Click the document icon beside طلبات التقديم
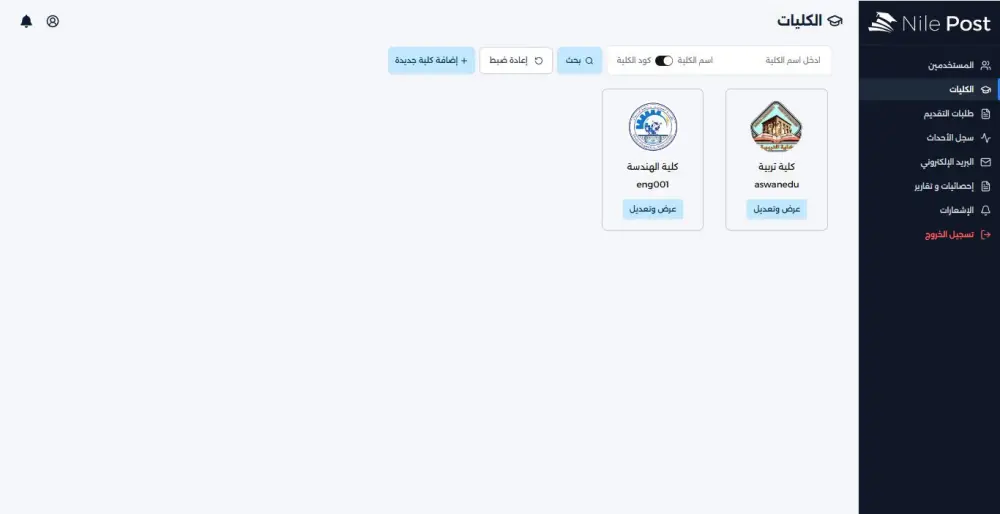Image resolution: width=1000 pixels, height=514 pixels. point(985,114)
